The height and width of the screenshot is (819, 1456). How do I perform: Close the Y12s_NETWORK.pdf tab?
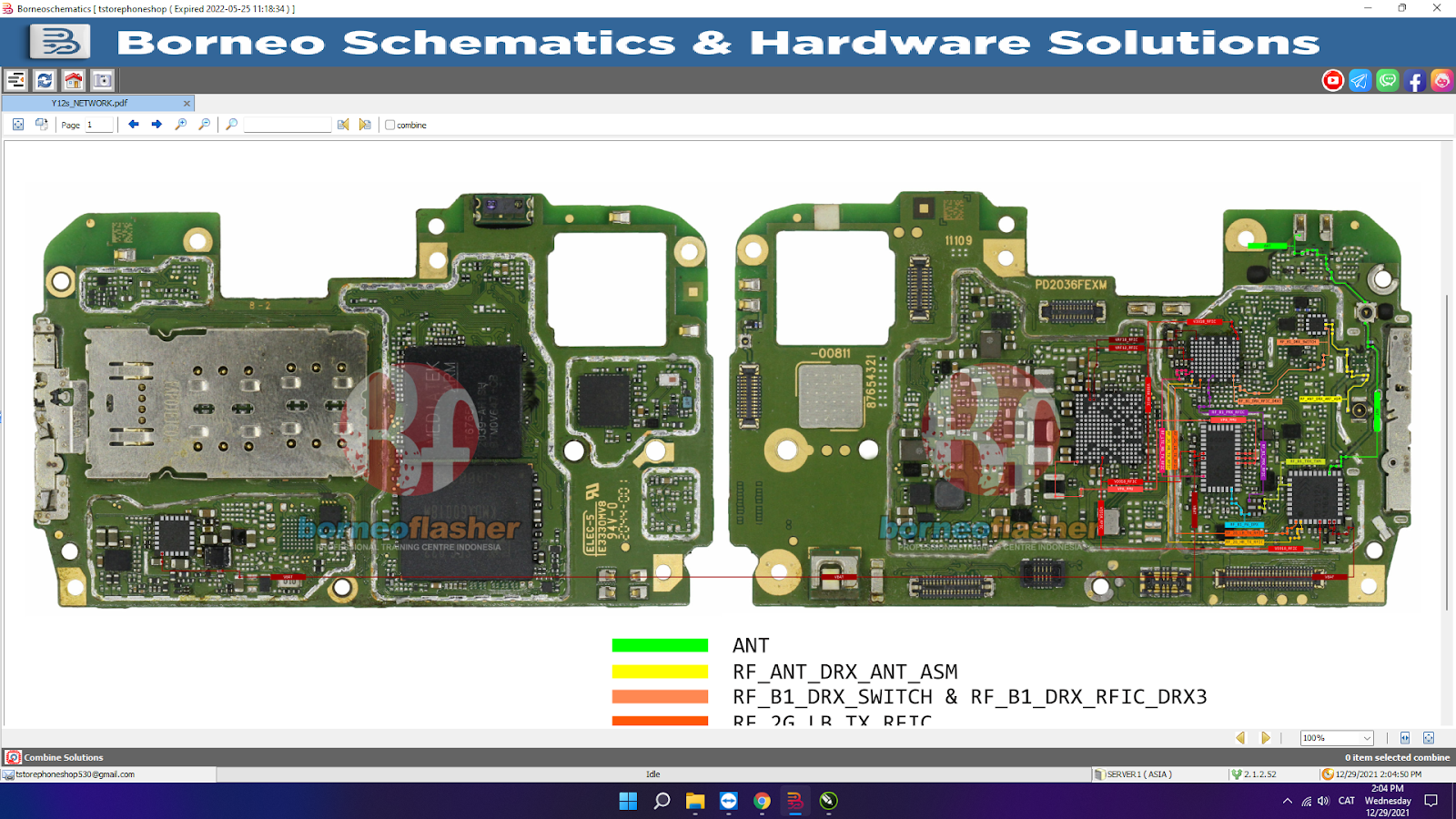point(187,104)
